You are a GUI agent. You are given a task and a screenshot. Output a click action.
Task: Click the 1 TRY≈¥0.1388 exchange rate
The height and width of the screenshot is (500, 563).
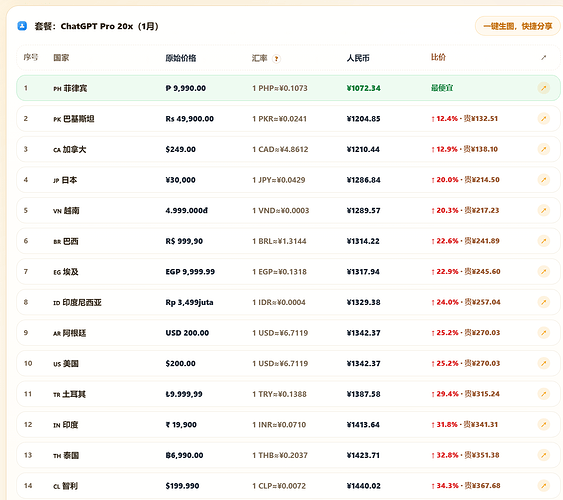[x=279, y=394]
